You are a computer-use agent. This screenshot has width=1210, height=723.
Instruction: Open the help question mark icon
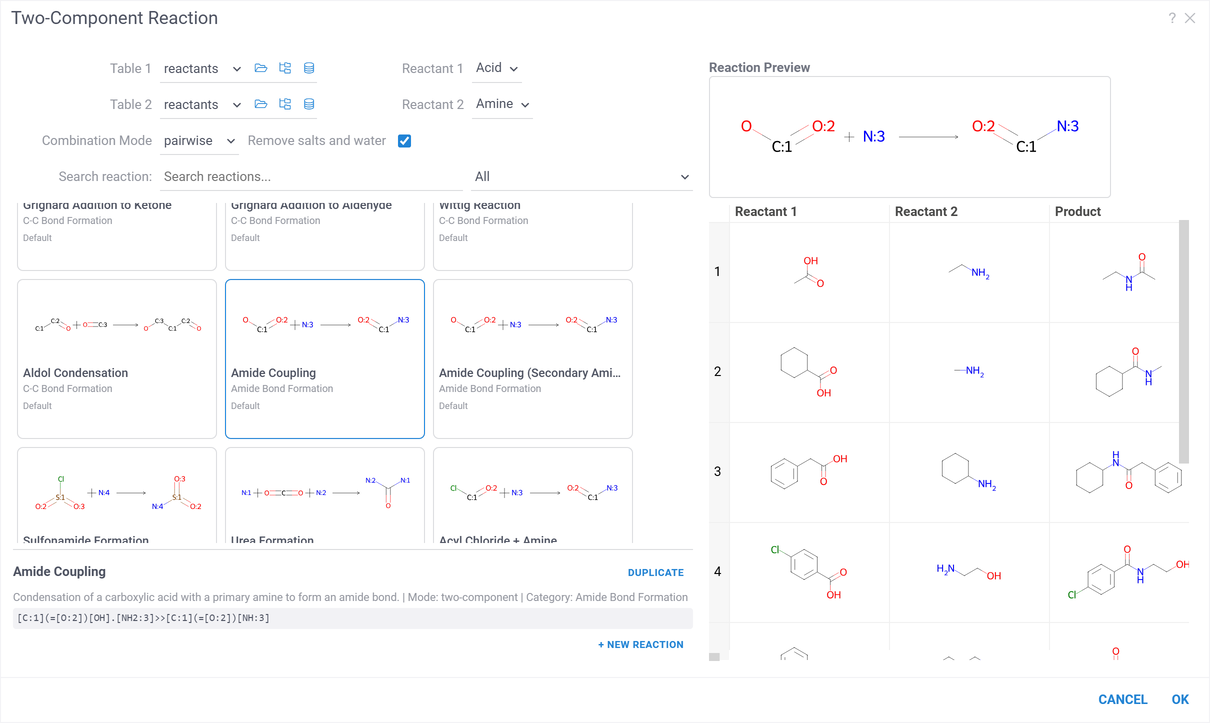coord(1172,18)
